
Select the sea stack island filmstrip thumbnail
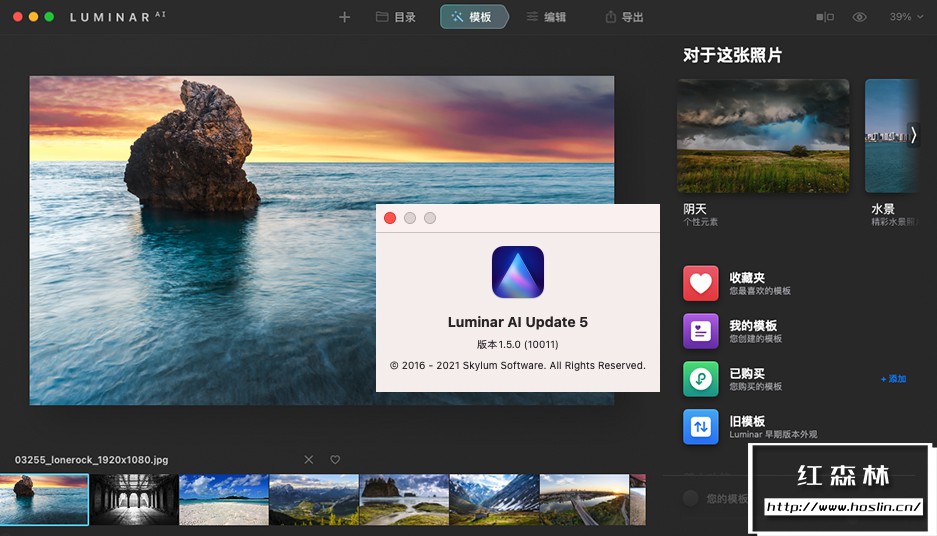tap(405, 500)
